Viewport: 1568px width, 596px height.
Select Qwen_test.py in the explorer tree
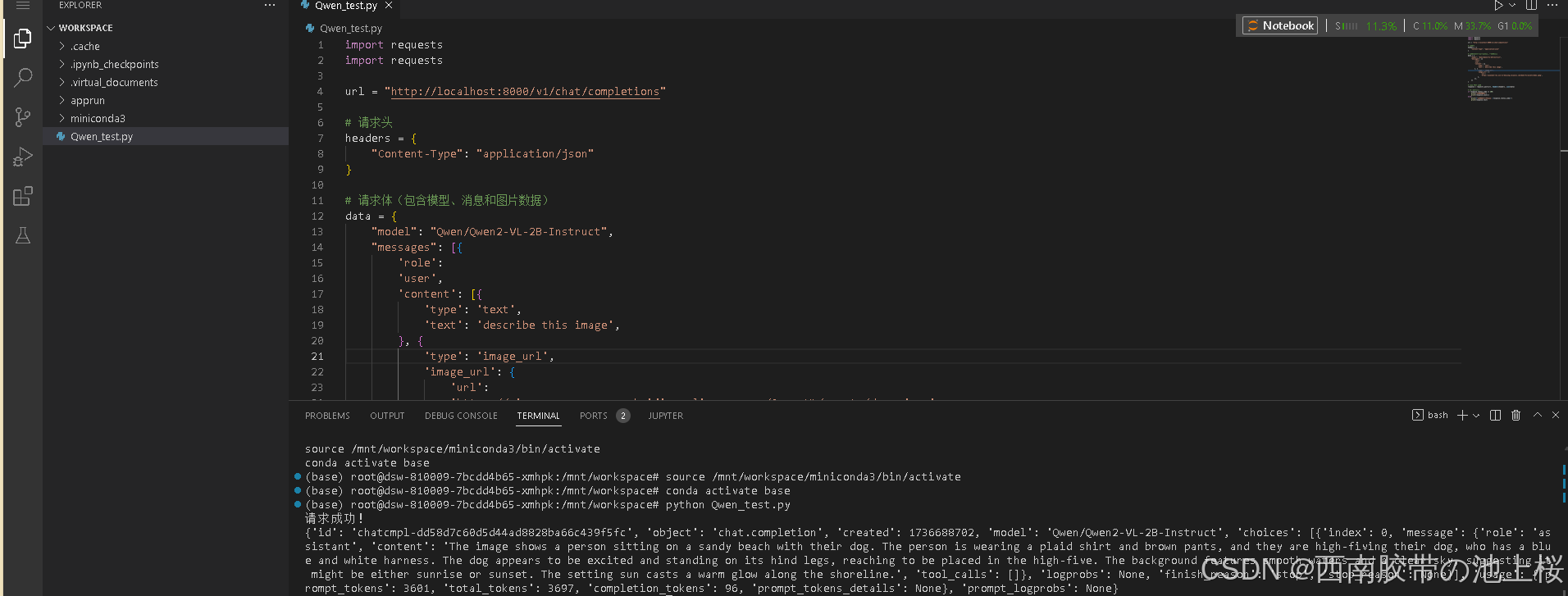166,137
